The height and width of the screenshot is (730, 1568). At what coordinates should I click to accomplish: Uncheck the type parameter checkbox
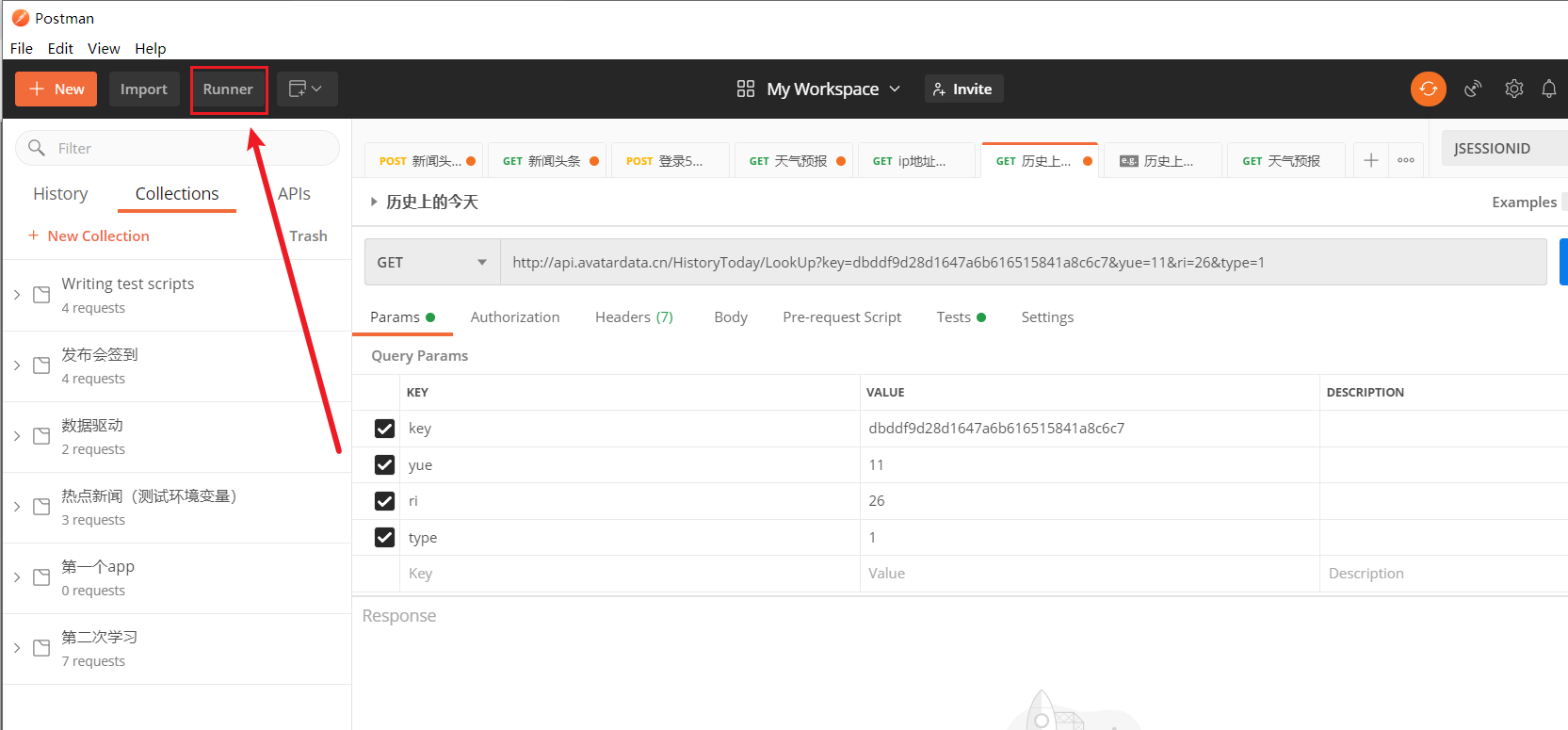point(384,537)
